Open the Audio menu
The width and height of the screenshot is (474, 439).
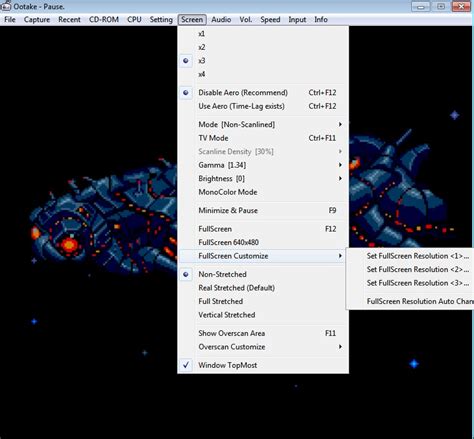coord(221,20)
